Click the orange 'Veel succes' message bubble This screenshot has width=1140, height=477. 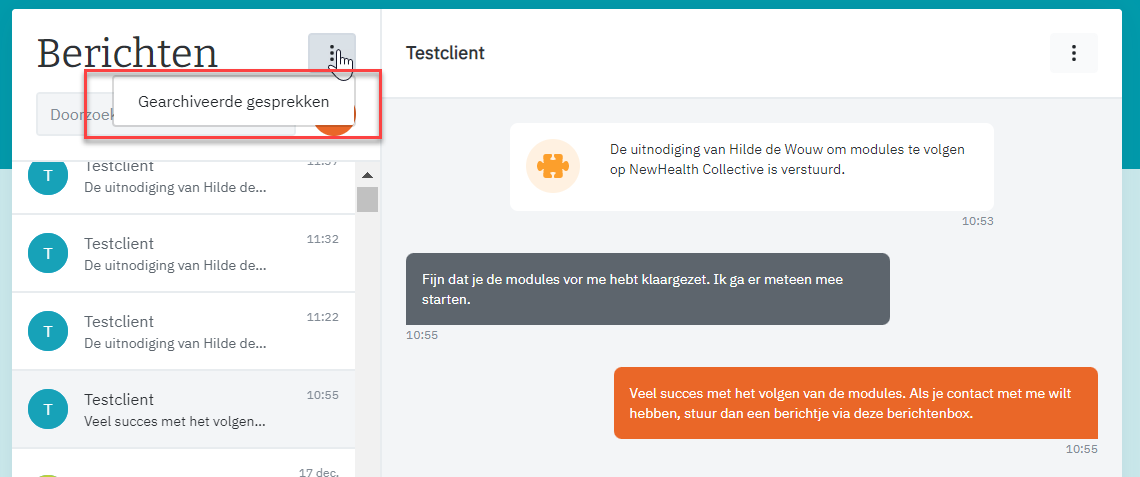[x=856, y=403]
